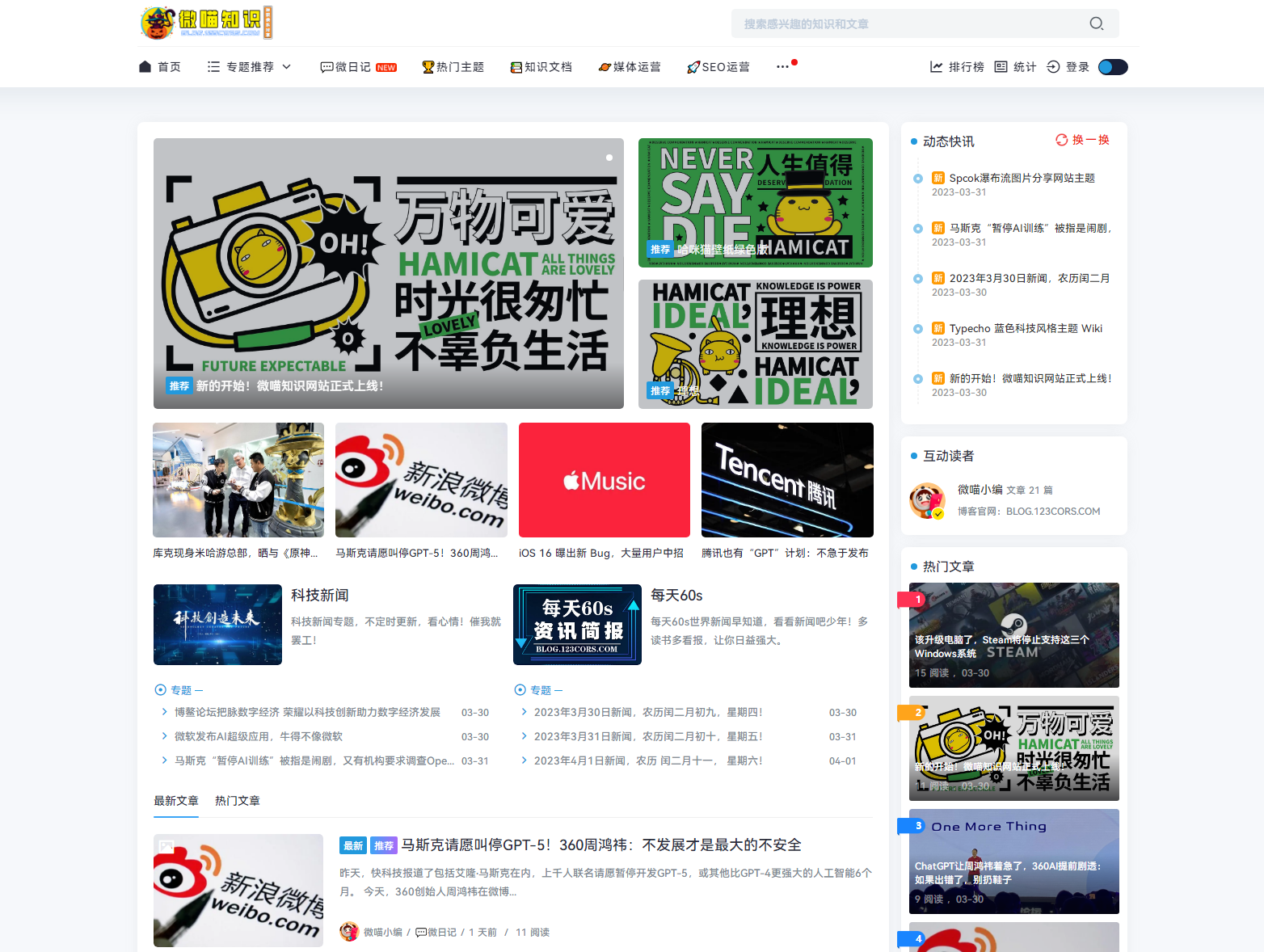Click the 微喵知识 site logo
Image resolution: width=1264 pixels, height=952 pixels.
(x=206, y=23)
